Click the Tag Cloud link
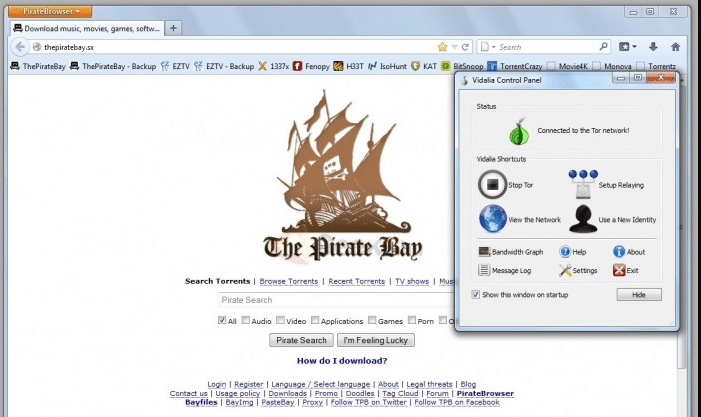The image size is (701, 417). [400, 393]
